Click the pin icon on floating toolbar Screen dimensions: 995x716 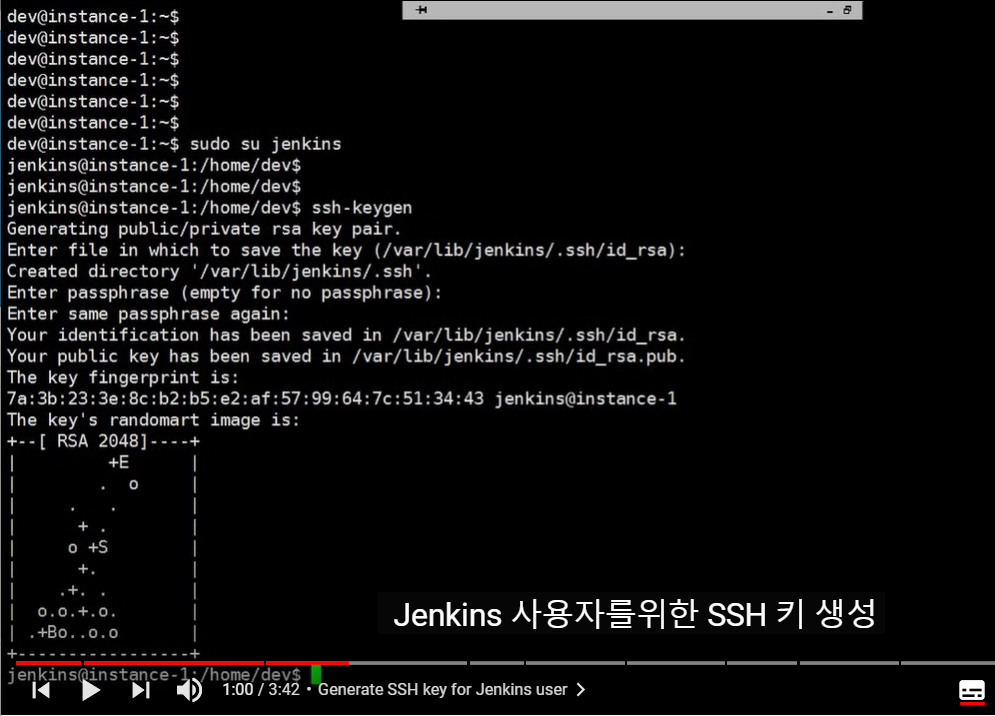(421, 10)
